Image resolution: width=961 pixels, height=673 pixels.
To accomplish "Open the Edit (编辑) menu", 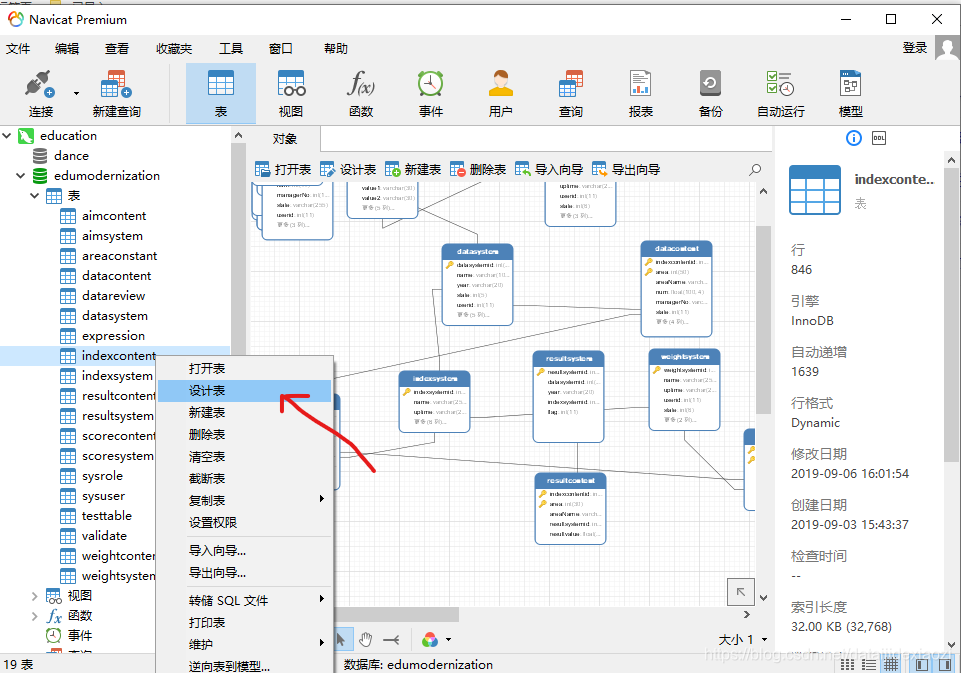I will [x=67, y=48].
